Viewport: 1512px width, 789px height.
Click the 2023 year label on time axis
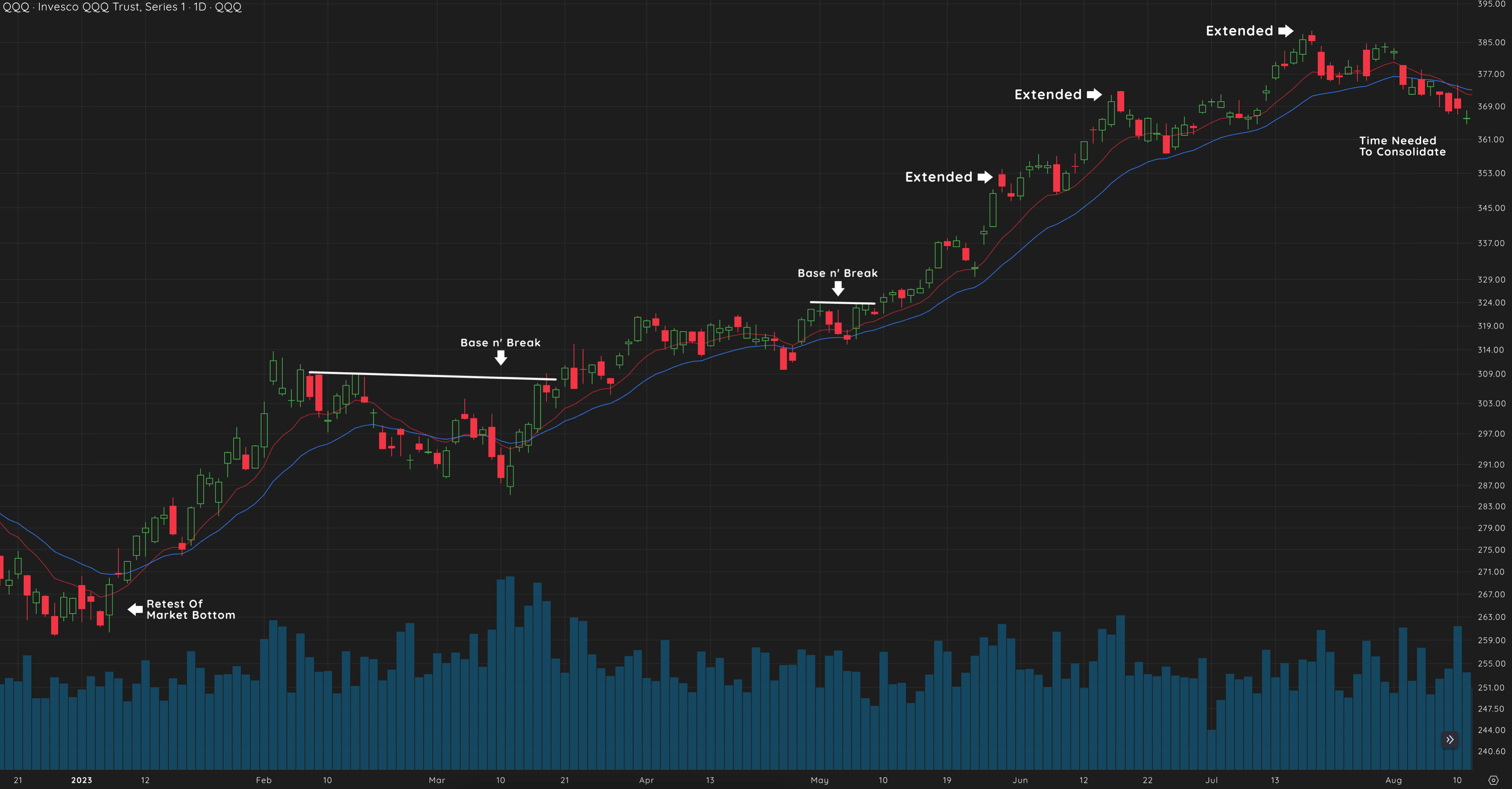click(x=82, y=780)
